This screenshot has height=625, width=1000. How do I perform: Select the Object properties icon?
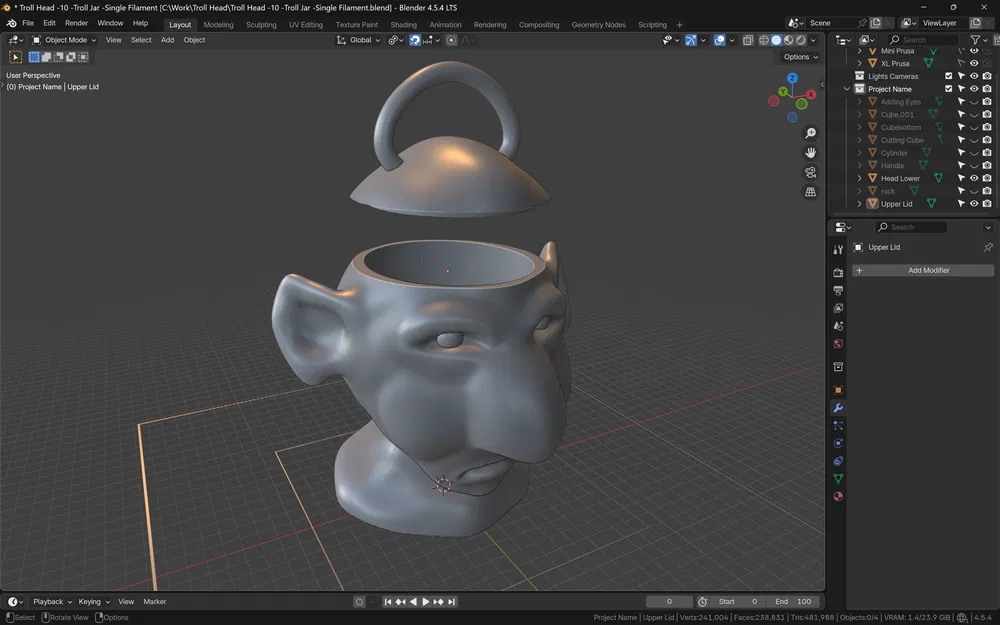point(838,390)
